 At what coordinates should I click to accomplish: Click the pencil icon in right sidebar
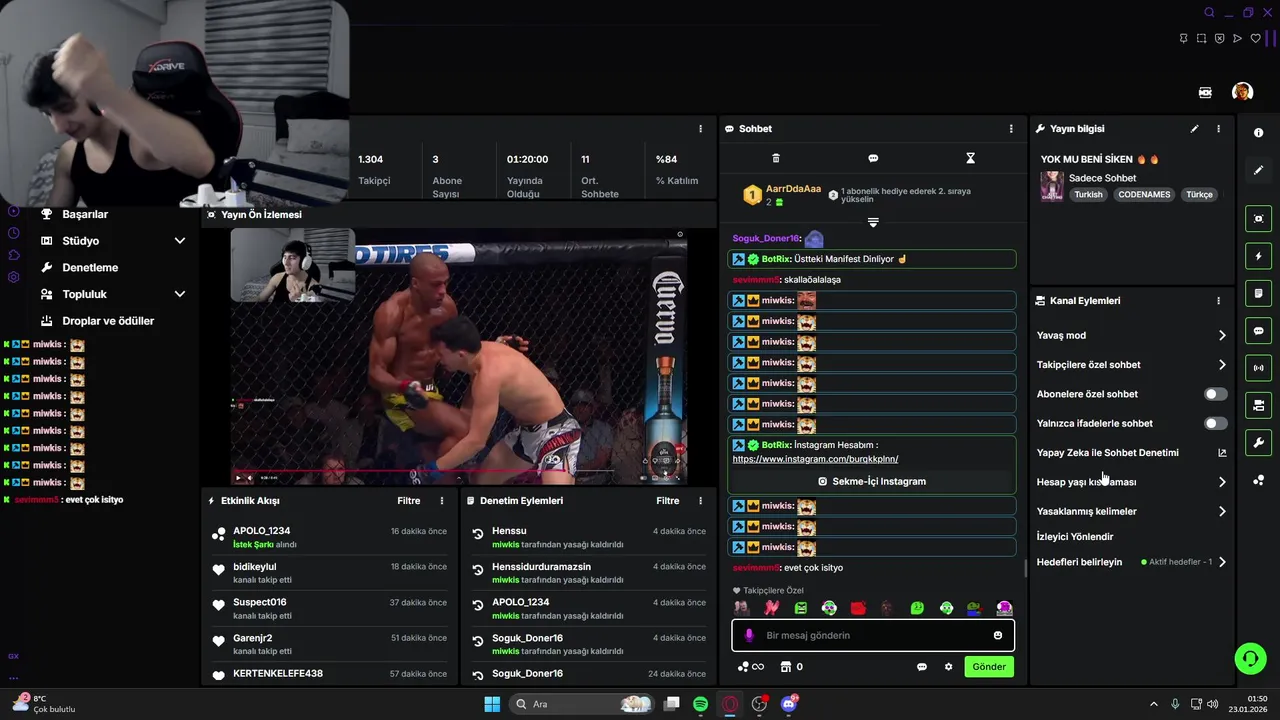(x=1258, y=170)
